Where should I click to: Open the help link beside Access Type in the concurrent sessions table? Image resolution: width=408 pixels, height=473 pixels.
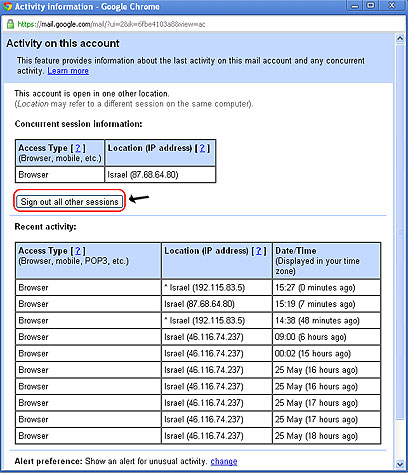tap(78, 148)
